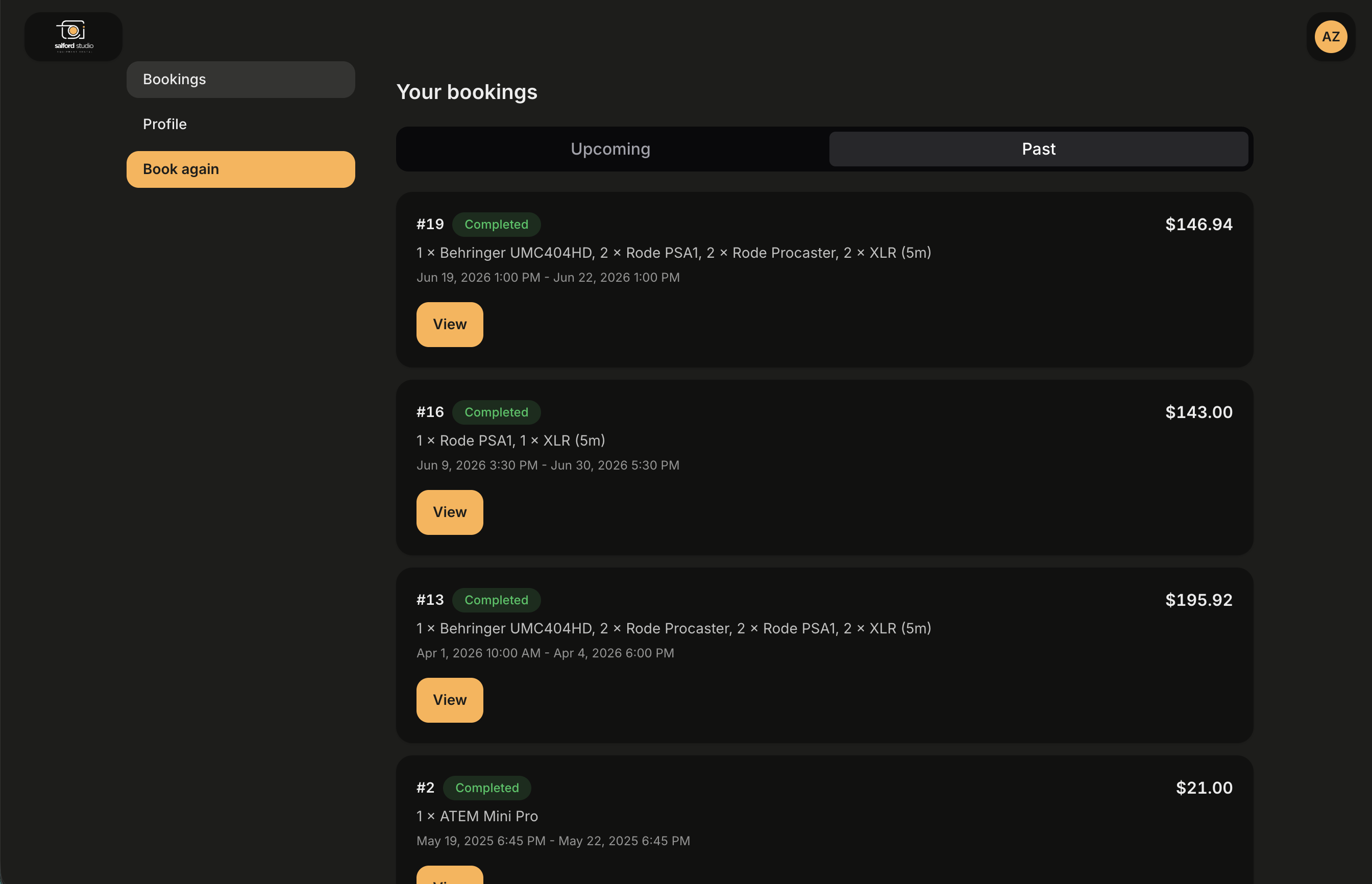
Task: Click the Apr 1, 2026 date range
Action: pos(545,653)
